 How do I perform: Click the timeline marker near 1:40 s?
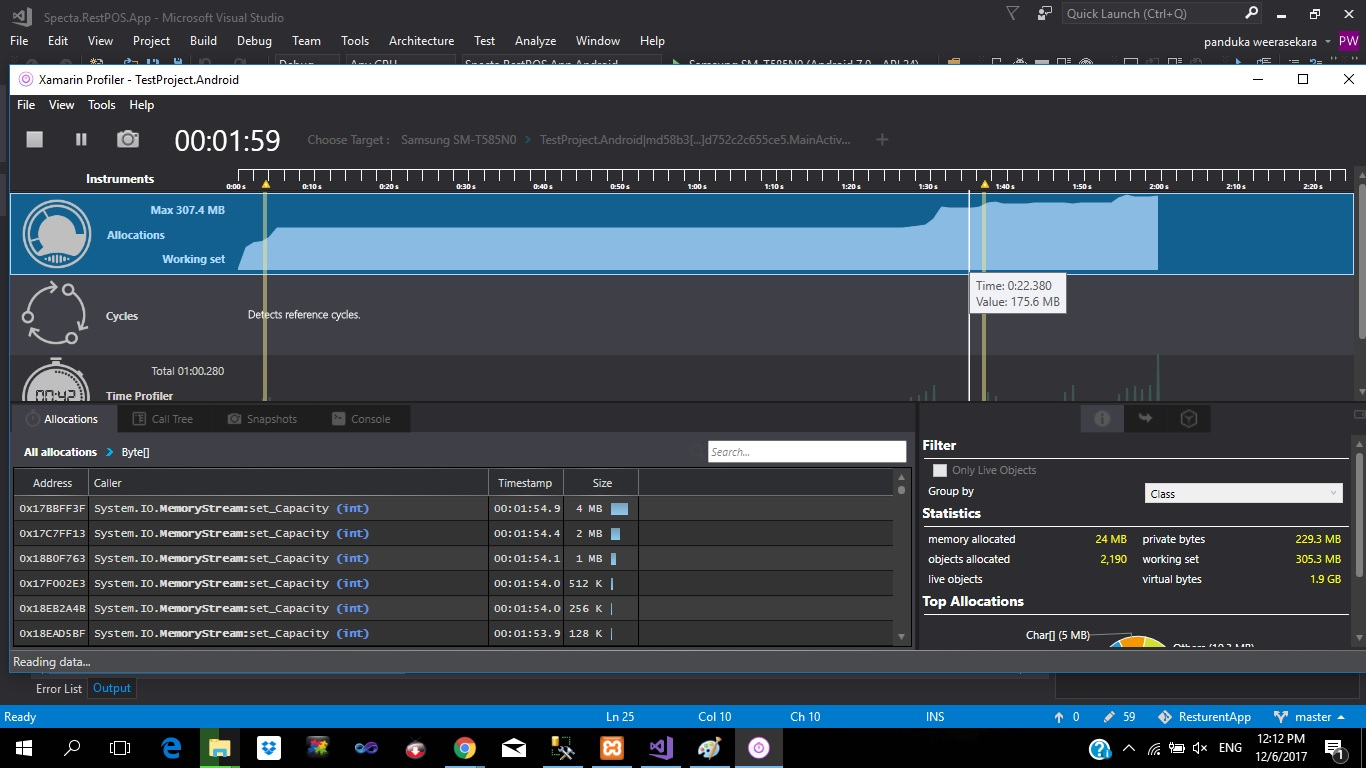(x=985, y=185)
